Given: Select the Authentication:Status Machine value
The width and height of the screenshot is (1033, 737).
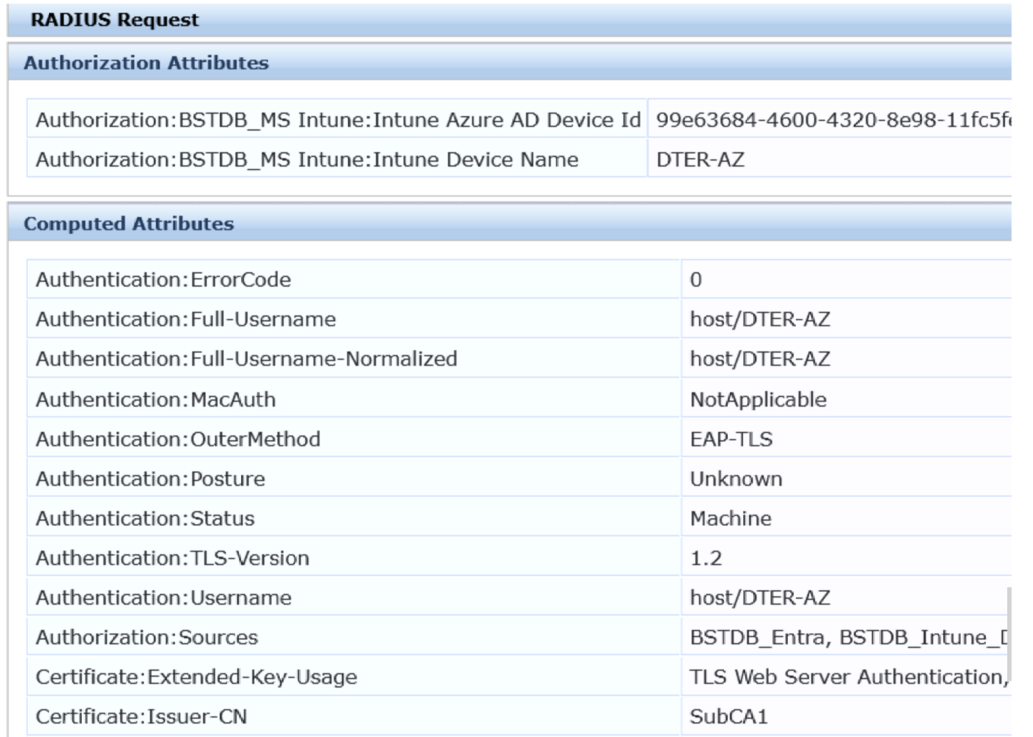Looking at the screenshot, I should tap(731, 518).
